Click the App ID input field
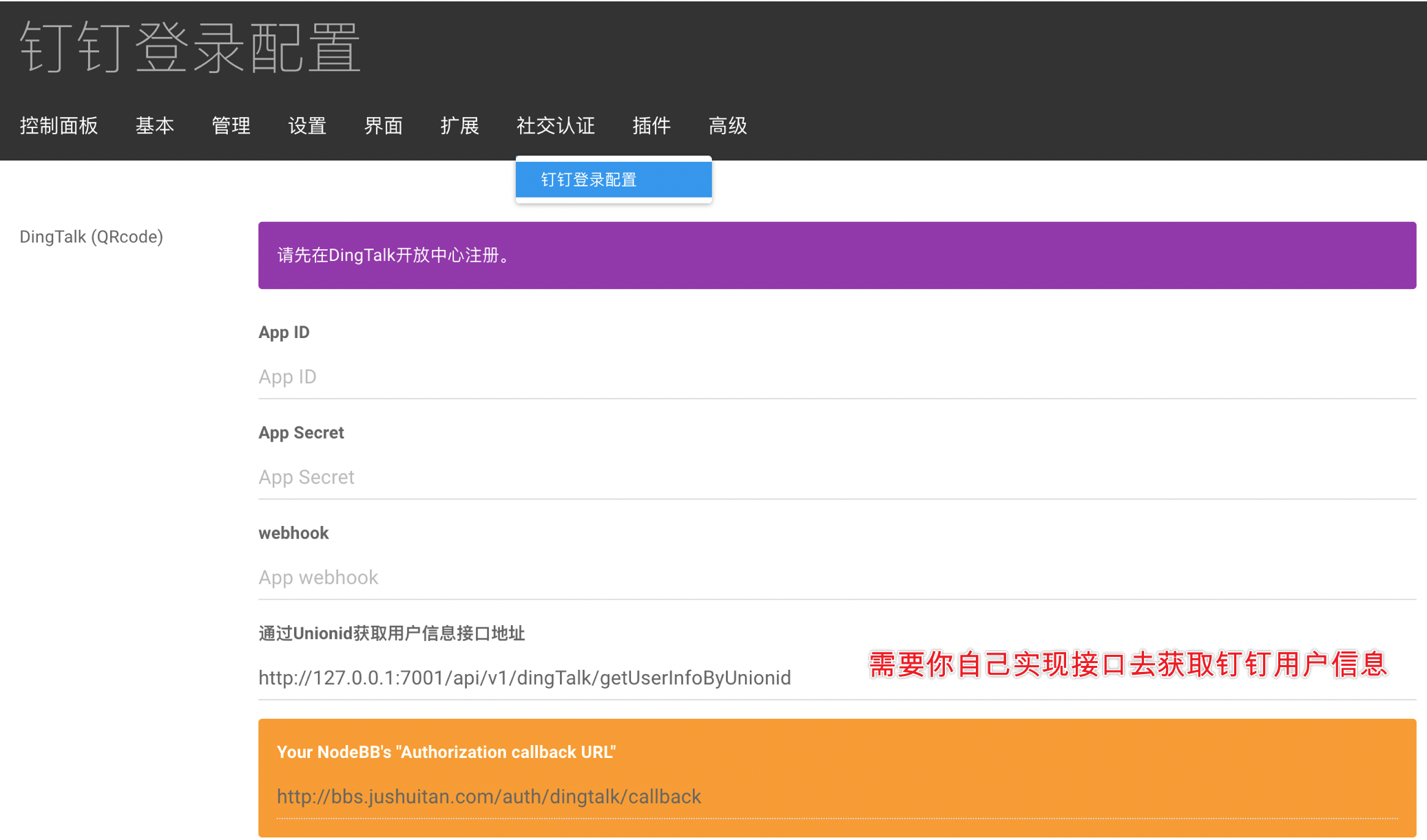1427x840 pixels. (836, 377)
